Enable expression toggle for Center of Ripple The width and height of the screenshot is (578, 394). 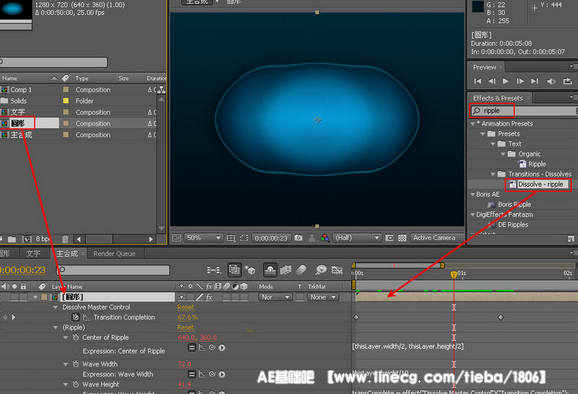coord(192,348)
